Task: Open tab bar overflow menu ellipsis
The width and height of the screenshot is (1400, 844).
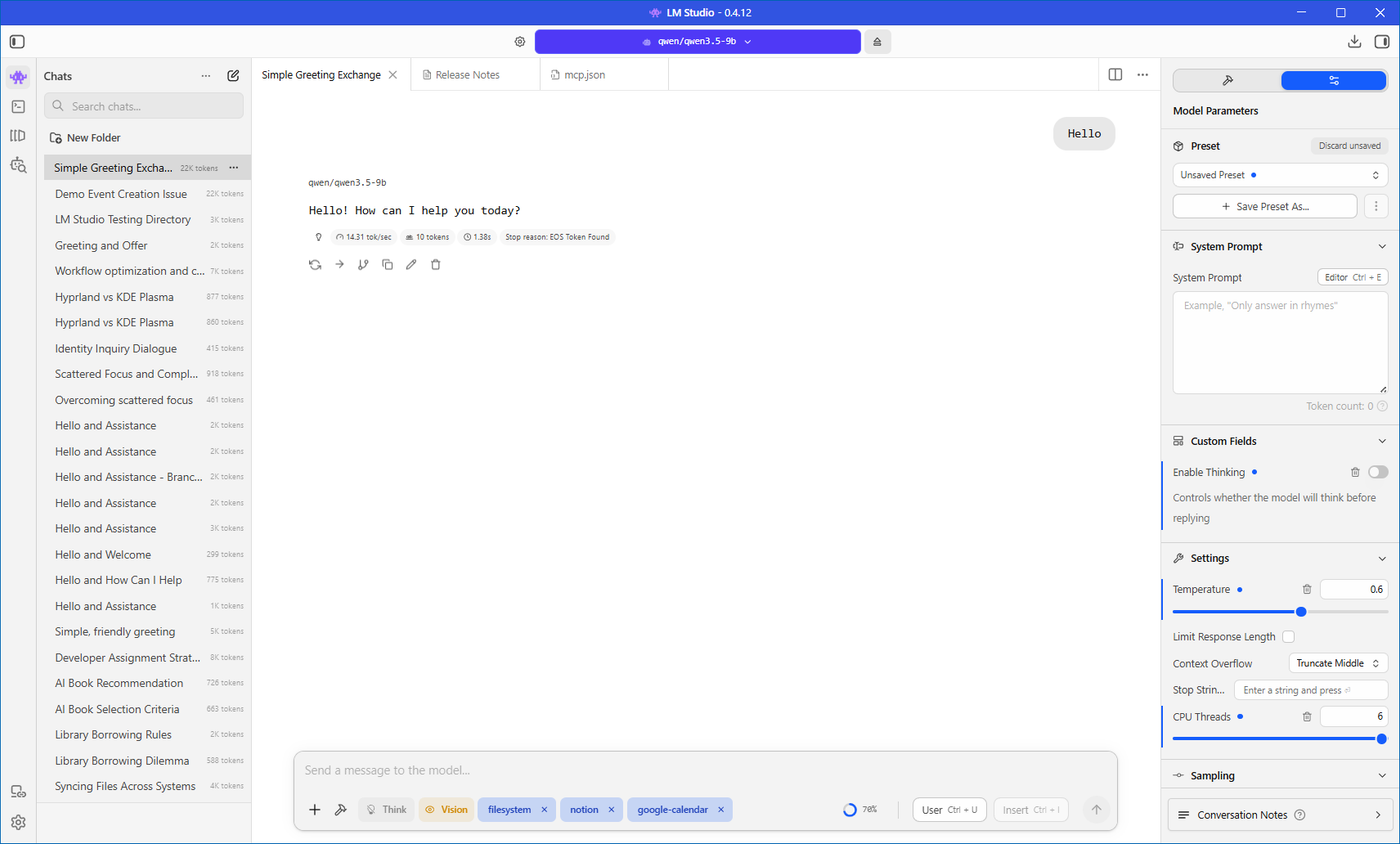Action: point(1142,75)
